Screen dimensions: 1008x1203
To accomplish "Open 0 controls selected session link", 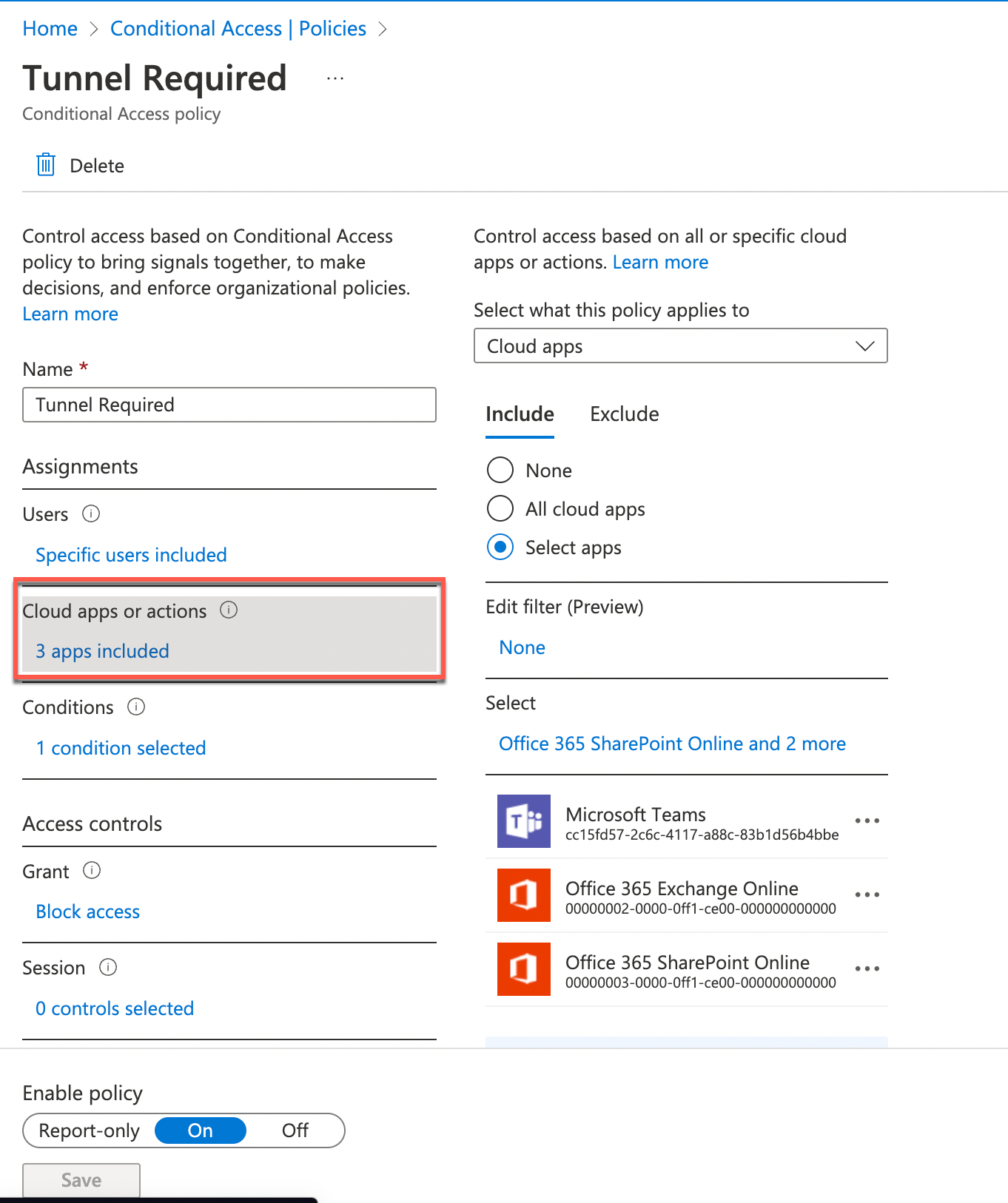I will (x=115, y=1008).
